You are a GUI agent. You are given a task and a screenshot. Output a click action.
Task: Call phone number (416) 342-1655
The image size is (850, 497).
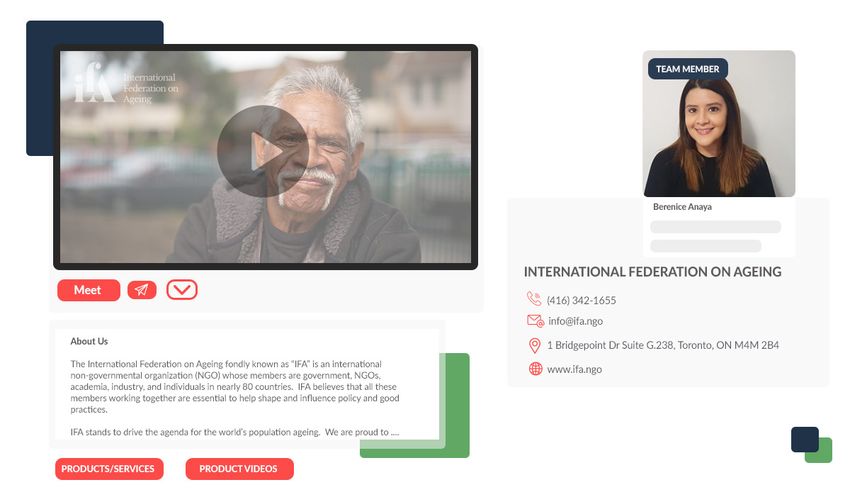tap(581, 300)
